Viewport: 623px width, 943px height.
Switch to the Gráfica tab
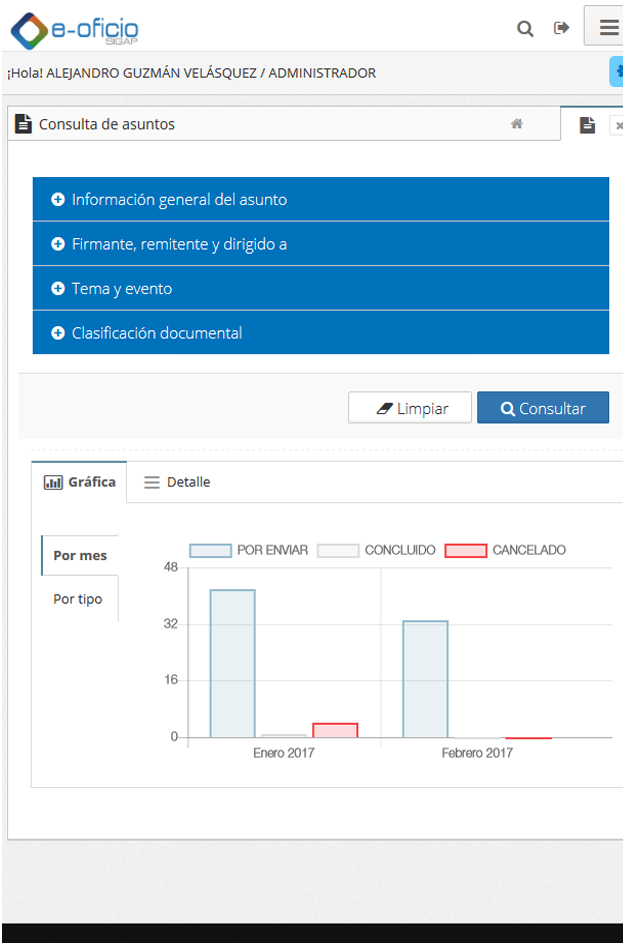click(x=79, y=482)
